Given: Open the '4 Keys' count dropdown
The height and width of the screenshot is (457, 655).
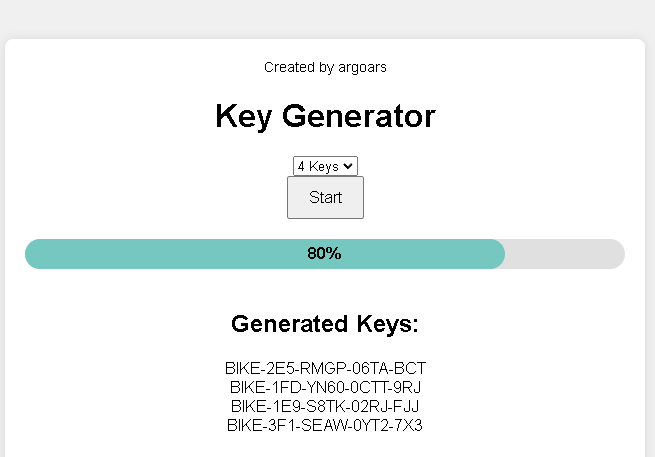Looking at the screenshot, I should 320,166.
